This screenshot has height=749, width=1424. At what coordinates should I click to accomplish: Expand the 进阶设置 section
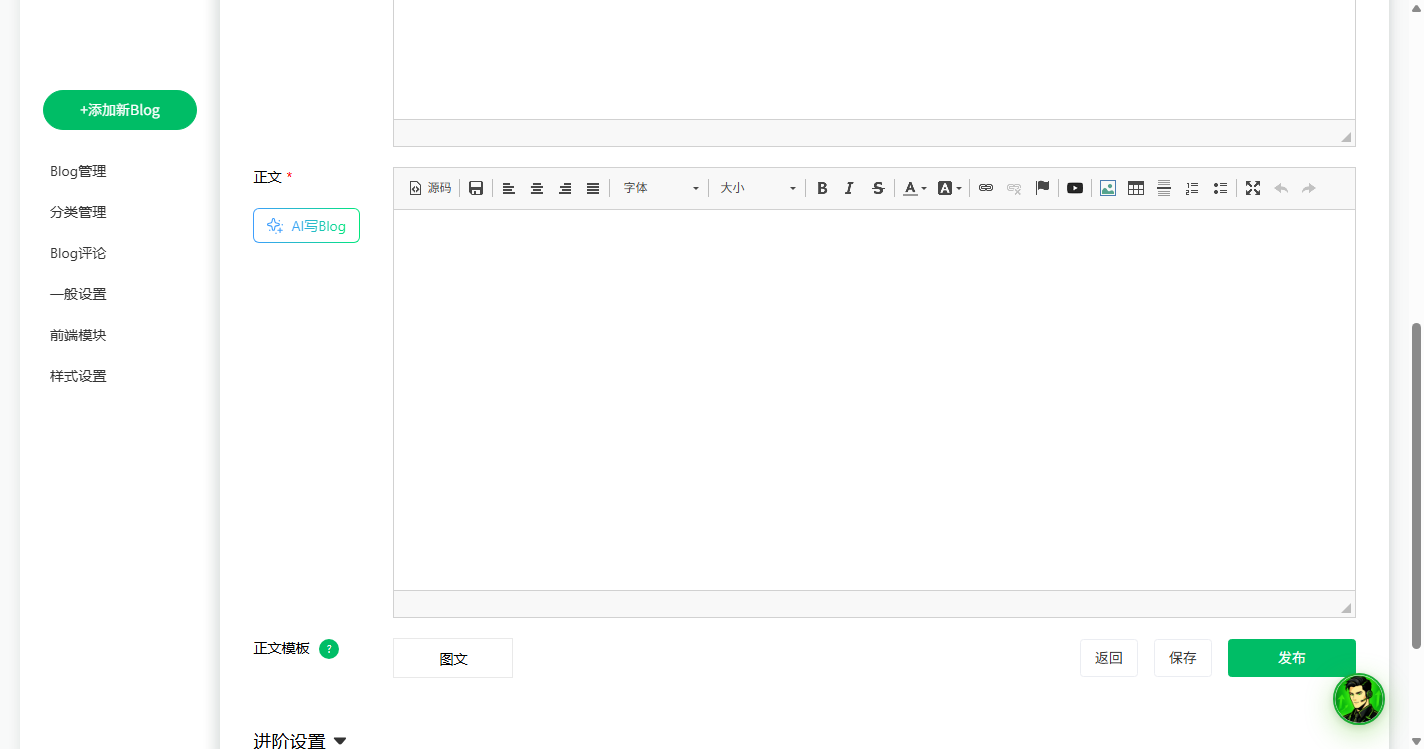300,741
